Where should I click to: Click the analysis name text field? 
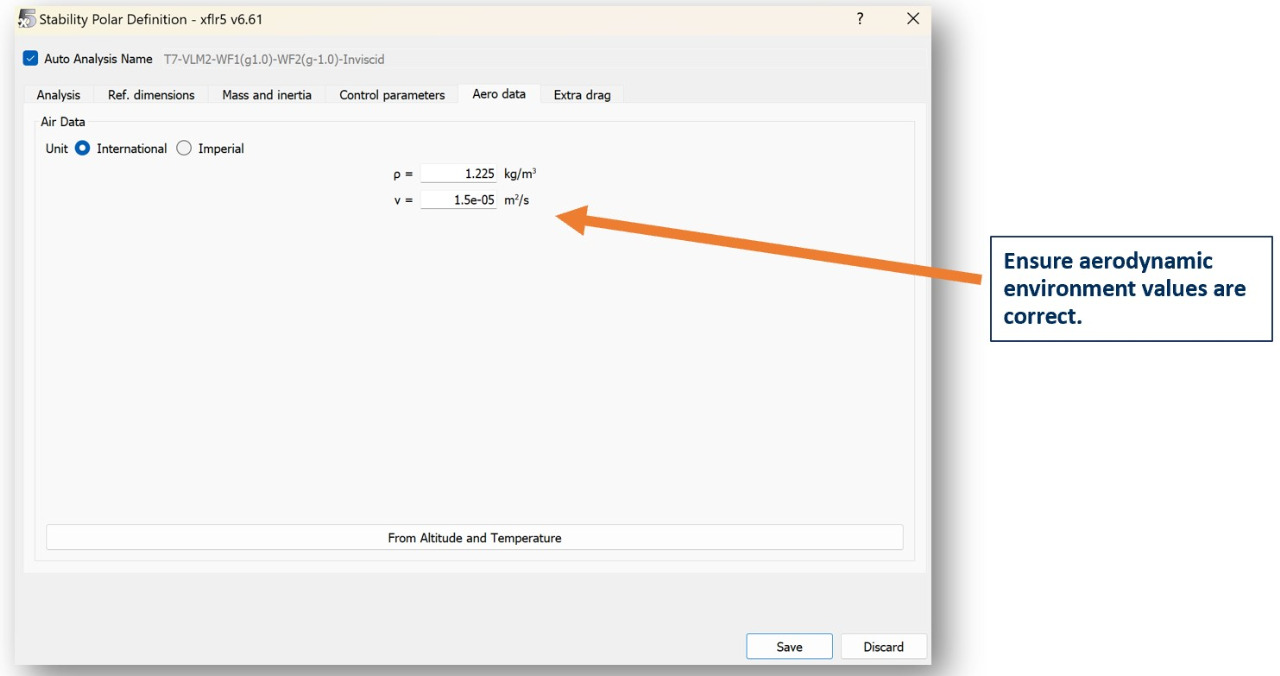pyautogui.click(x=274, y=60)
